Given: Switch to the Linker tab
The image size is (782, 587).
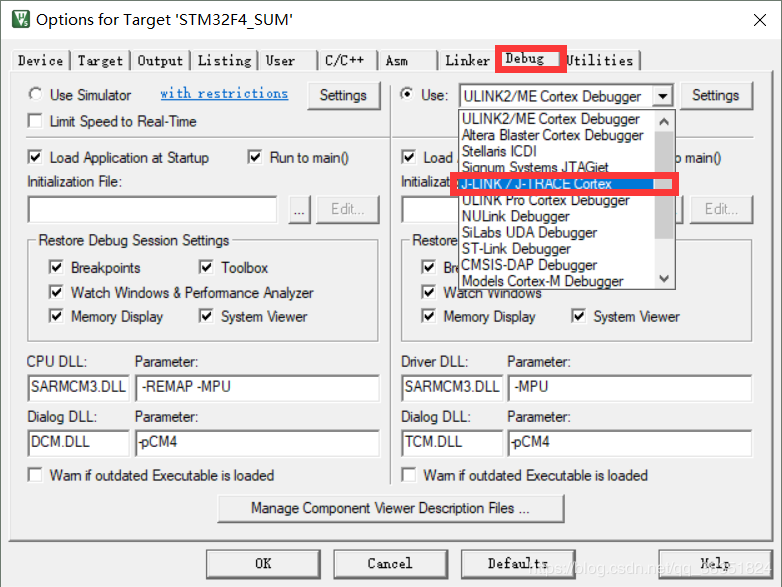Looking at the screenshot, I should point(467,61).
